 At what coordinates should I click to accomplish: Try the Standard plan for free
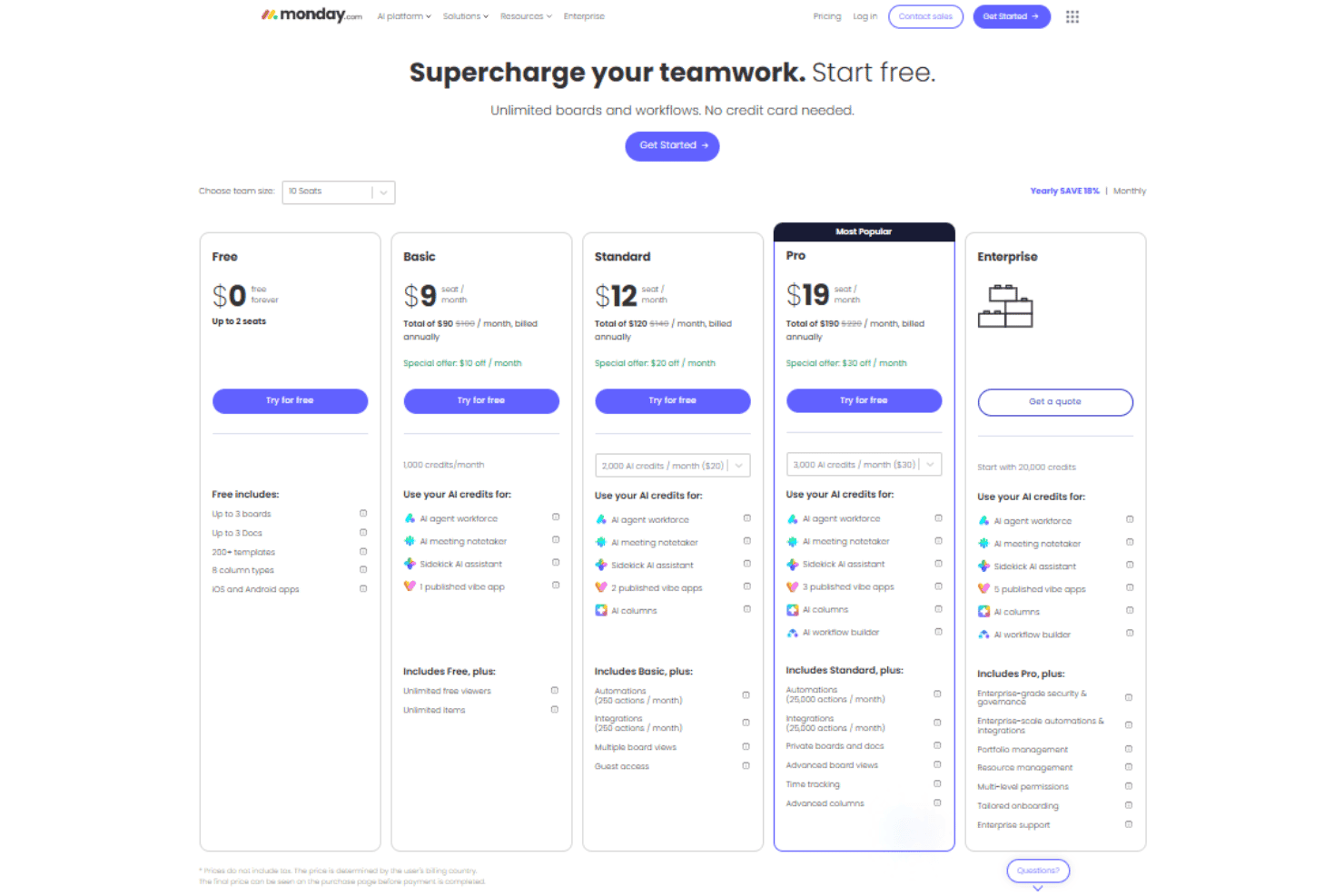pos(672,400)
